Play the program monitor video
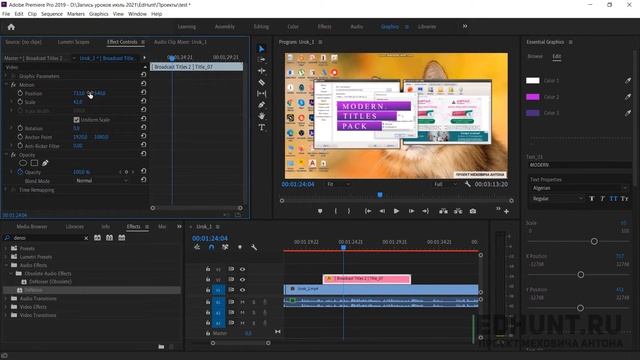 click(x=396, y=211)
